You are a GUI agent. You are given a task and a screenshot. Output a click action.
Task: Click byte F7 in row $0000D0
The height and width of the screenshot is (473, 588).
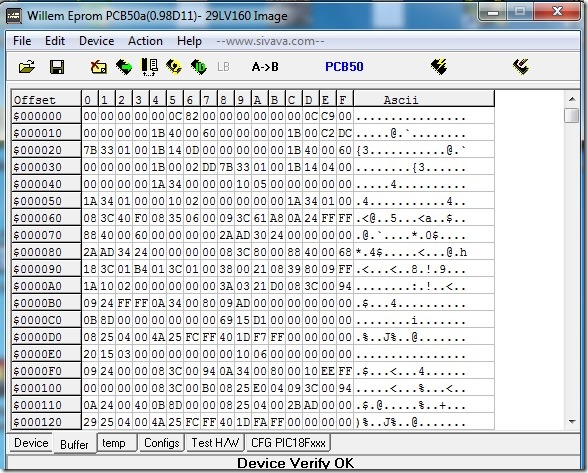[x=260, y=337]
